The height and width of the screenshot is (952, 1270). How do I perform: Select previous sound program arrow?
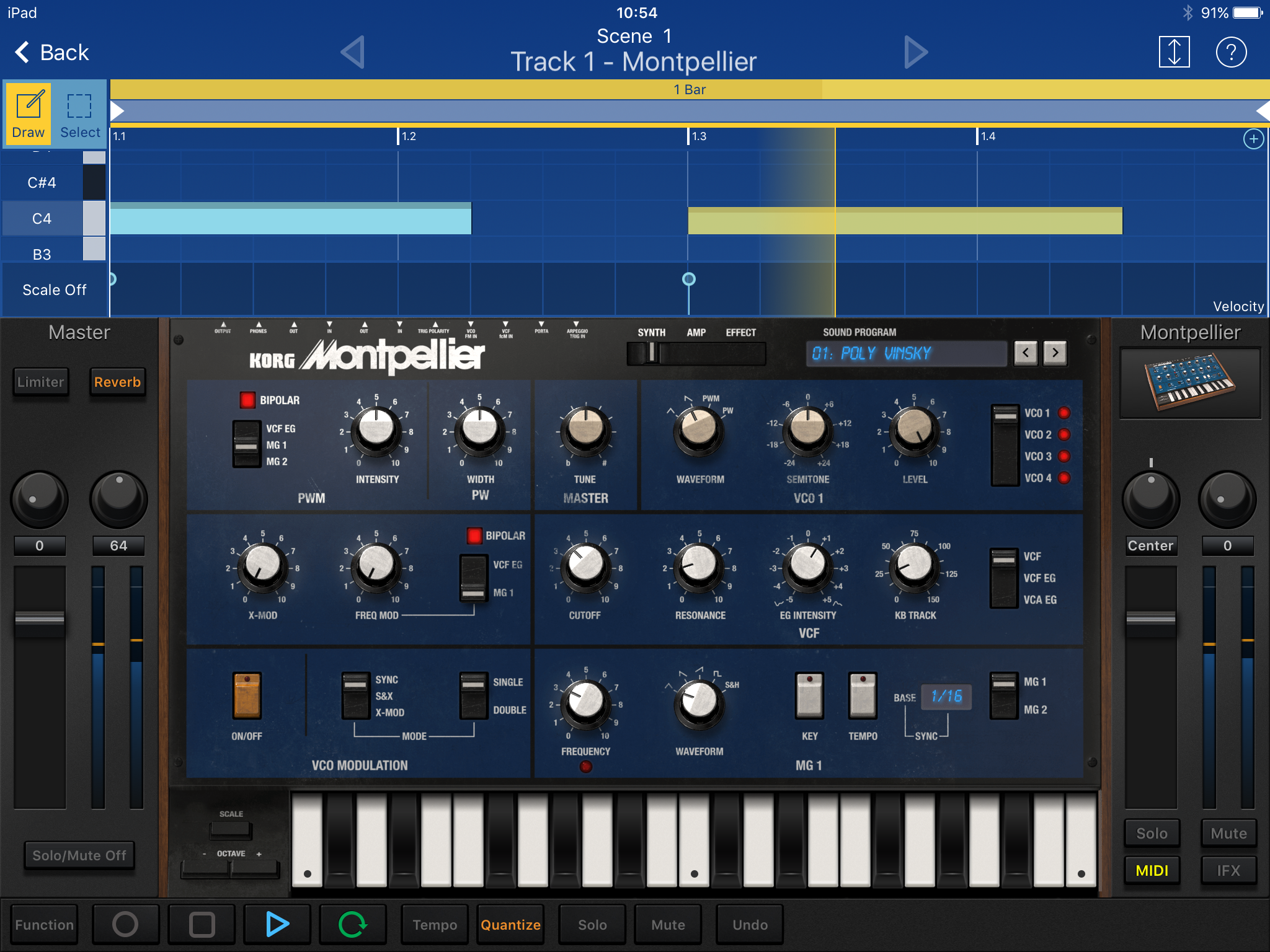coord(1026,353)
